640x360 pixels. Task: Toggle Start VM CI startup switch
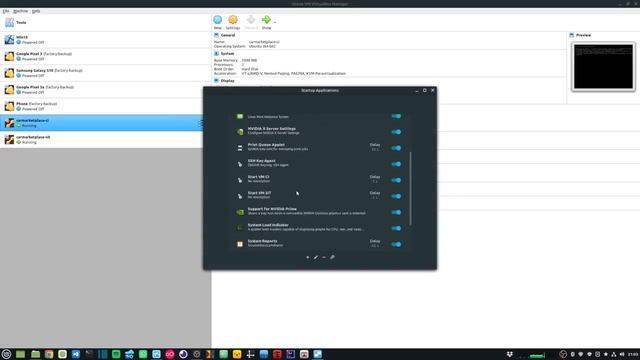(396, 180)
